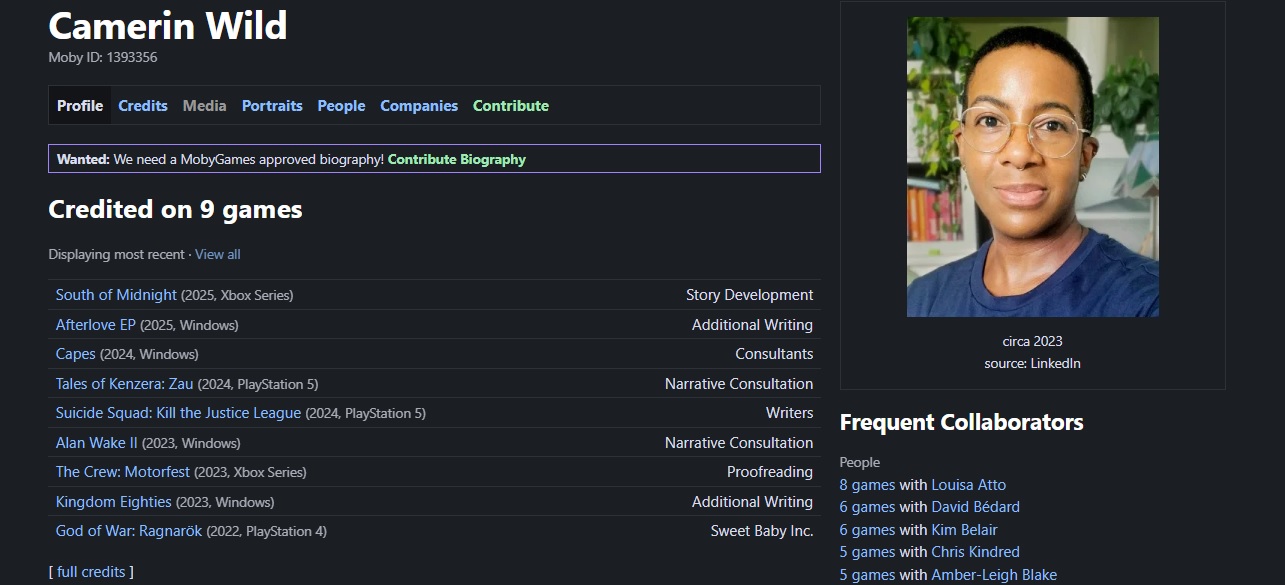This screenshot has width=1285, height=585.
Task: Open Louisa Atto's profile
Action: coord(969,485)
